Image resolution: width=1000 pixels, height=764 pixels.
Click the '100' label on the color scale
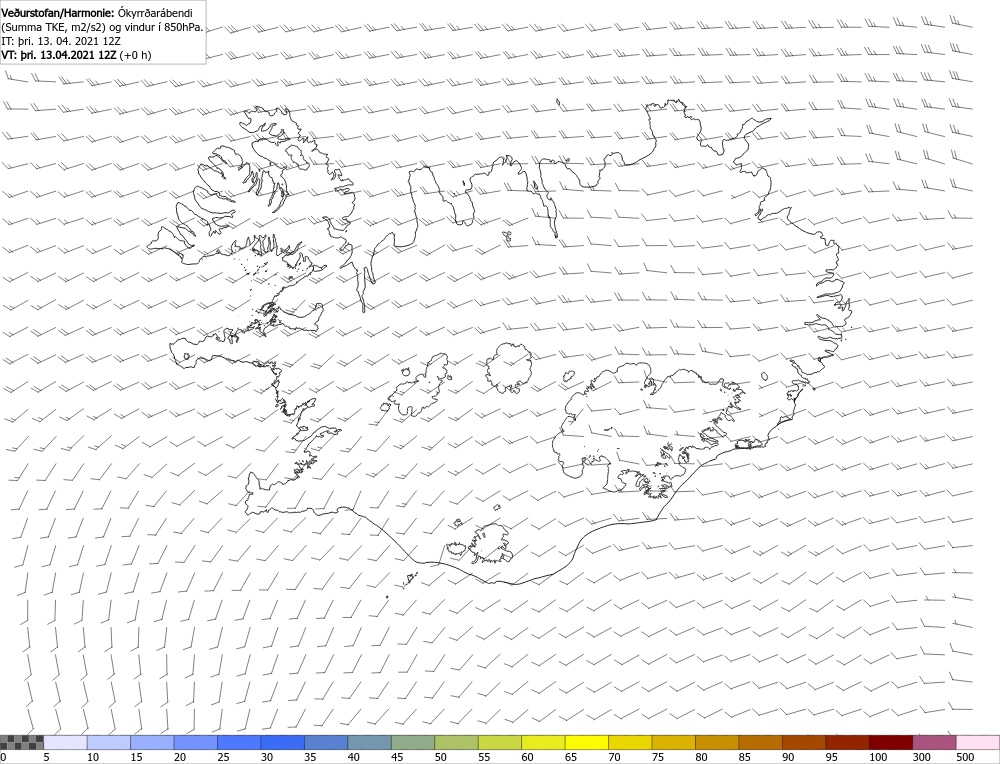pos(878,757)
